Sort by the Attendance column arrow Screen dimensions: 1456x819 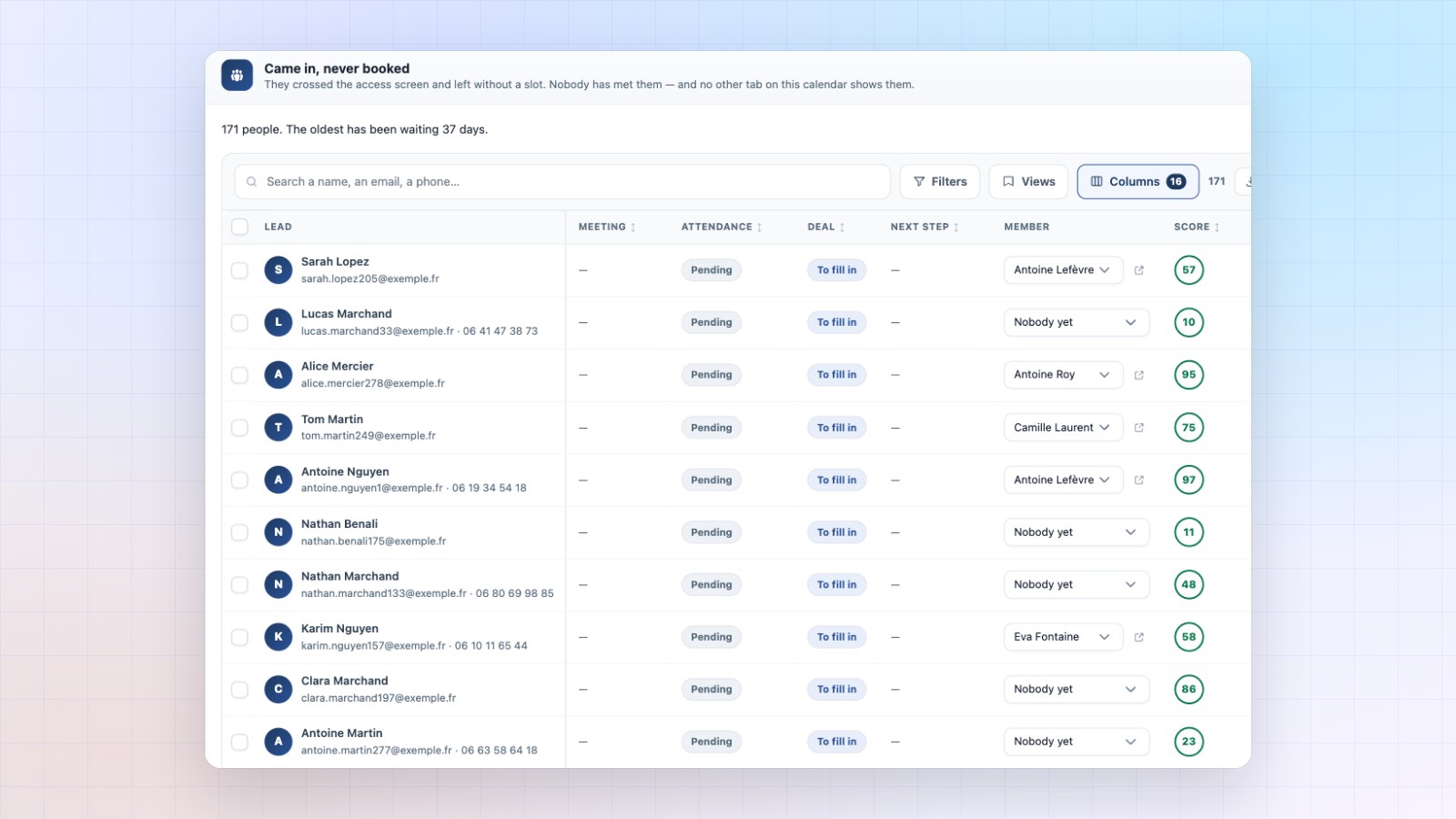(x=760, y=227)
